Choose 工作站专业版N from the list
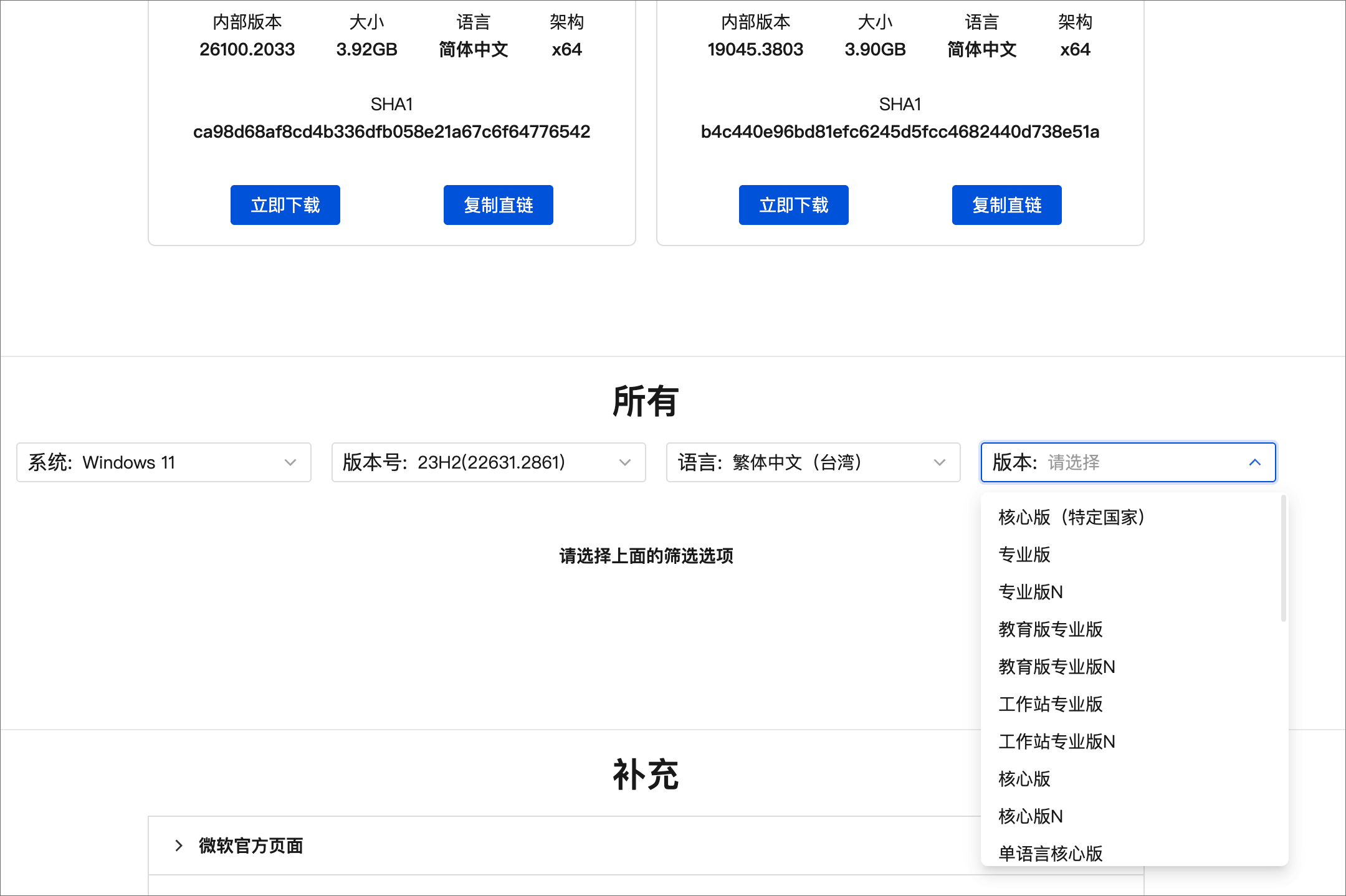Screen dimensions: 1346x896 tap(1057, 741)
